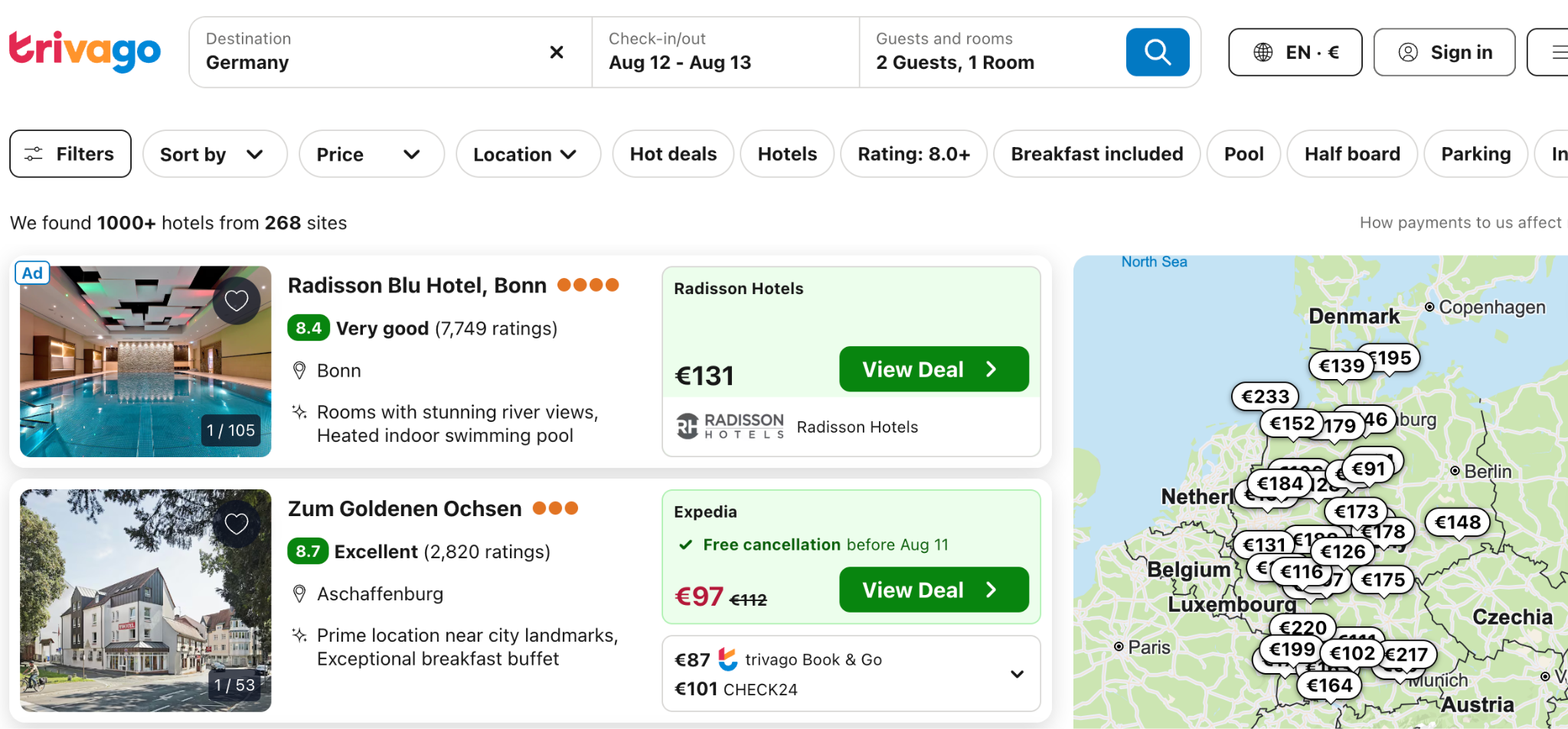Click the €233 map price marker
The height and width of the screenshot is (729, 1568).
click(1265, 397)
